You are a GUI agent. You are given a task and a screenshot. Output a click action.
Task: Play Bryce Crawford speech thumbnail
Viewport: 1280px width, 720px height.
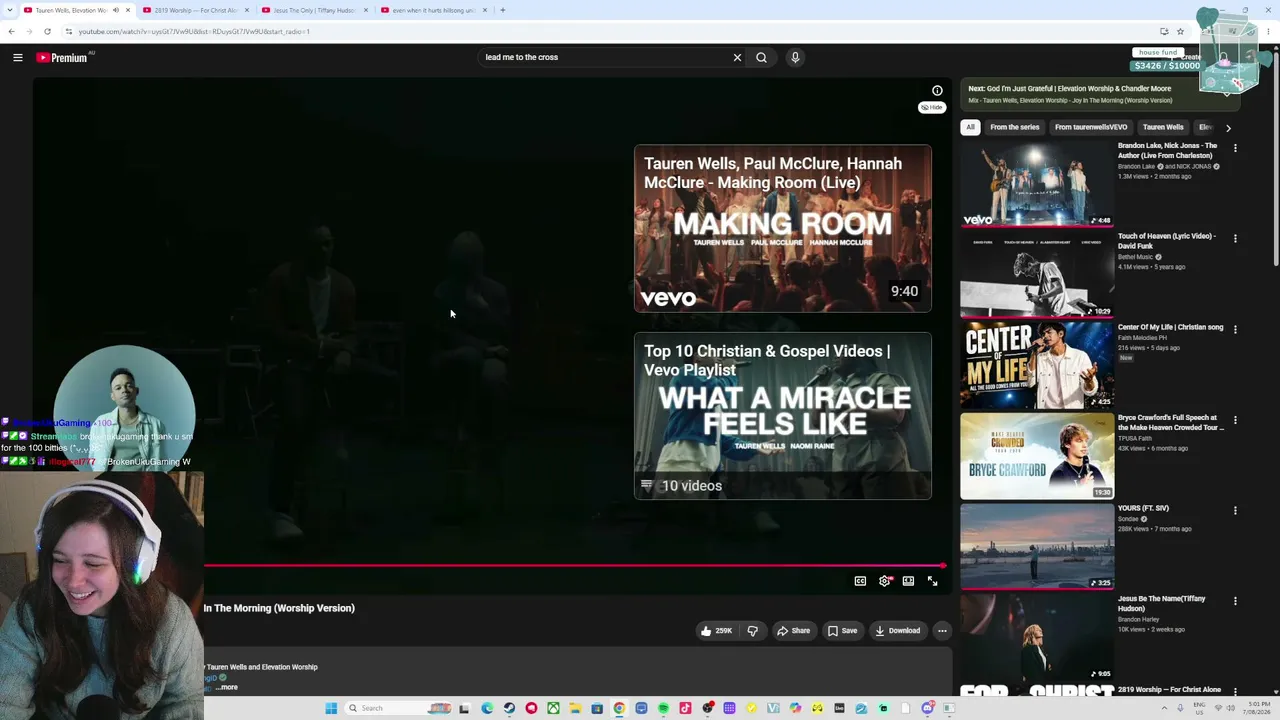pos(1037,456)
